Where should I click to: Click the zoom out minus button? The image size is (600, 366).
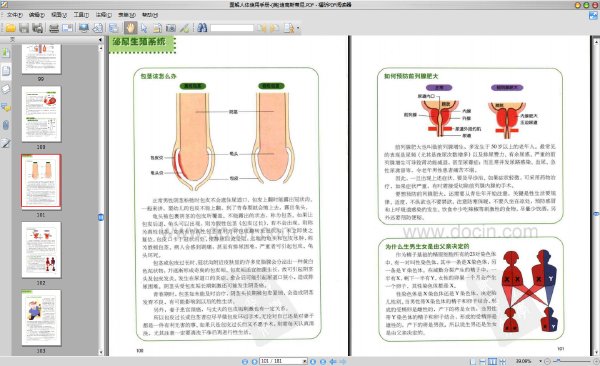click(547, 361)
